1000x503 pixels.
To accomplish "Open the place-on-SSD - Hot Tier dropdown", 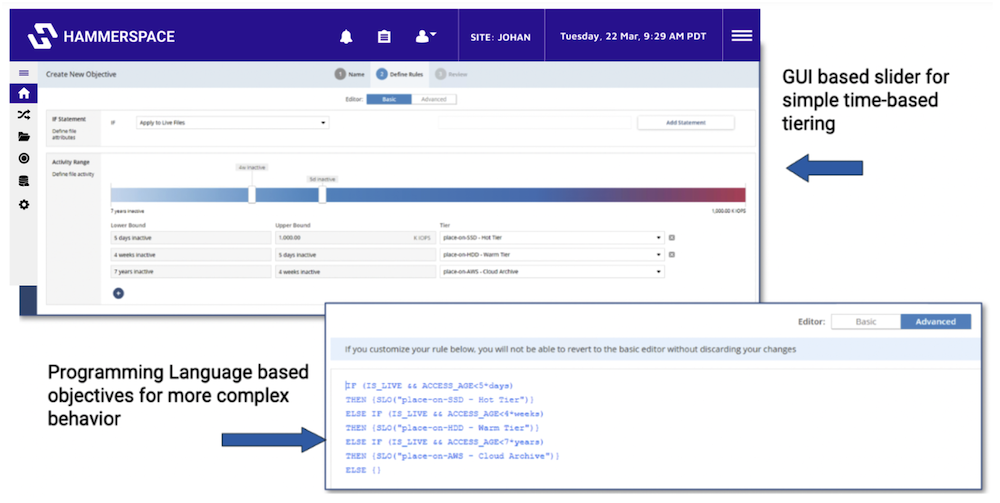I will pos(552,238).
